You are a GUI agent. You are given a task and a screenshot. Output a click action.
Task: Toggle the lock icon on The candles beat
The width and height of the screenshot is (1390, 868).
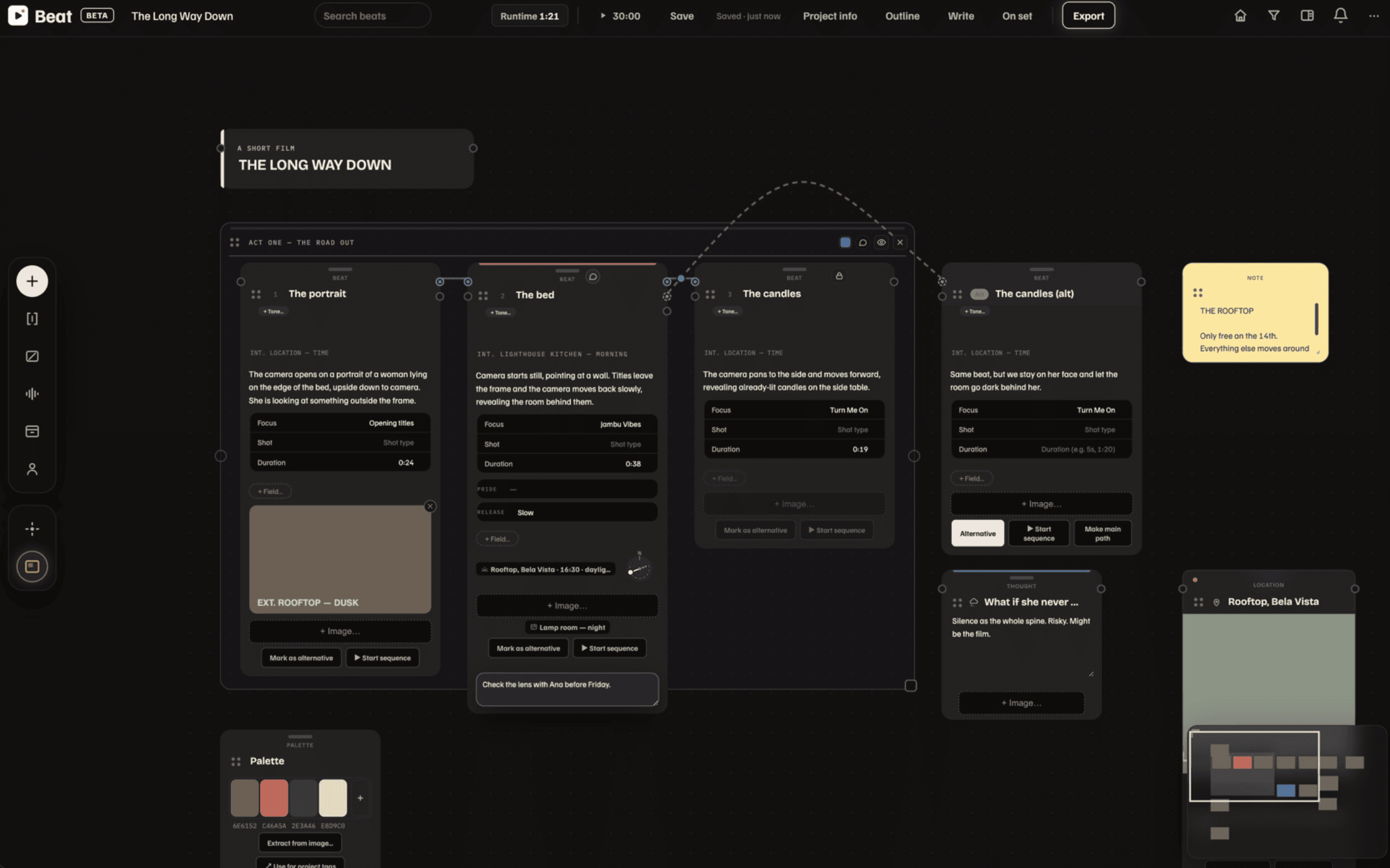839,276
